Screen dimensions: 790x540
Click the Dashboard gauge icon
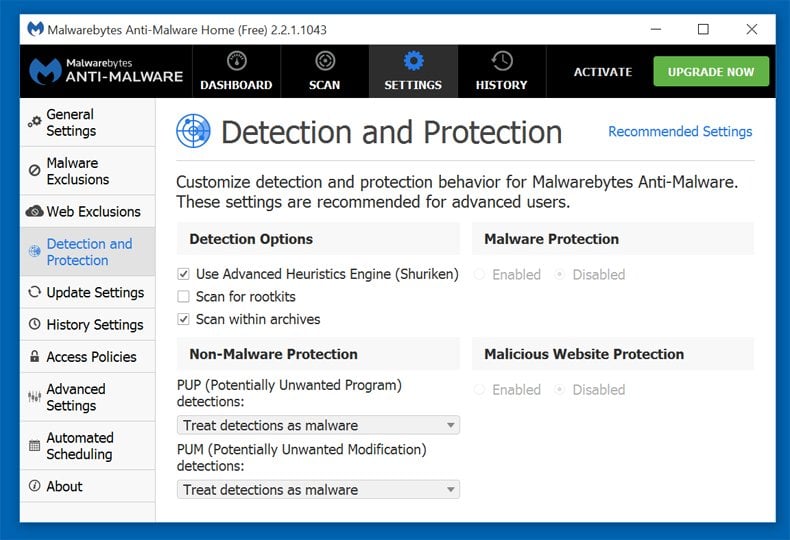pos(237,61)
